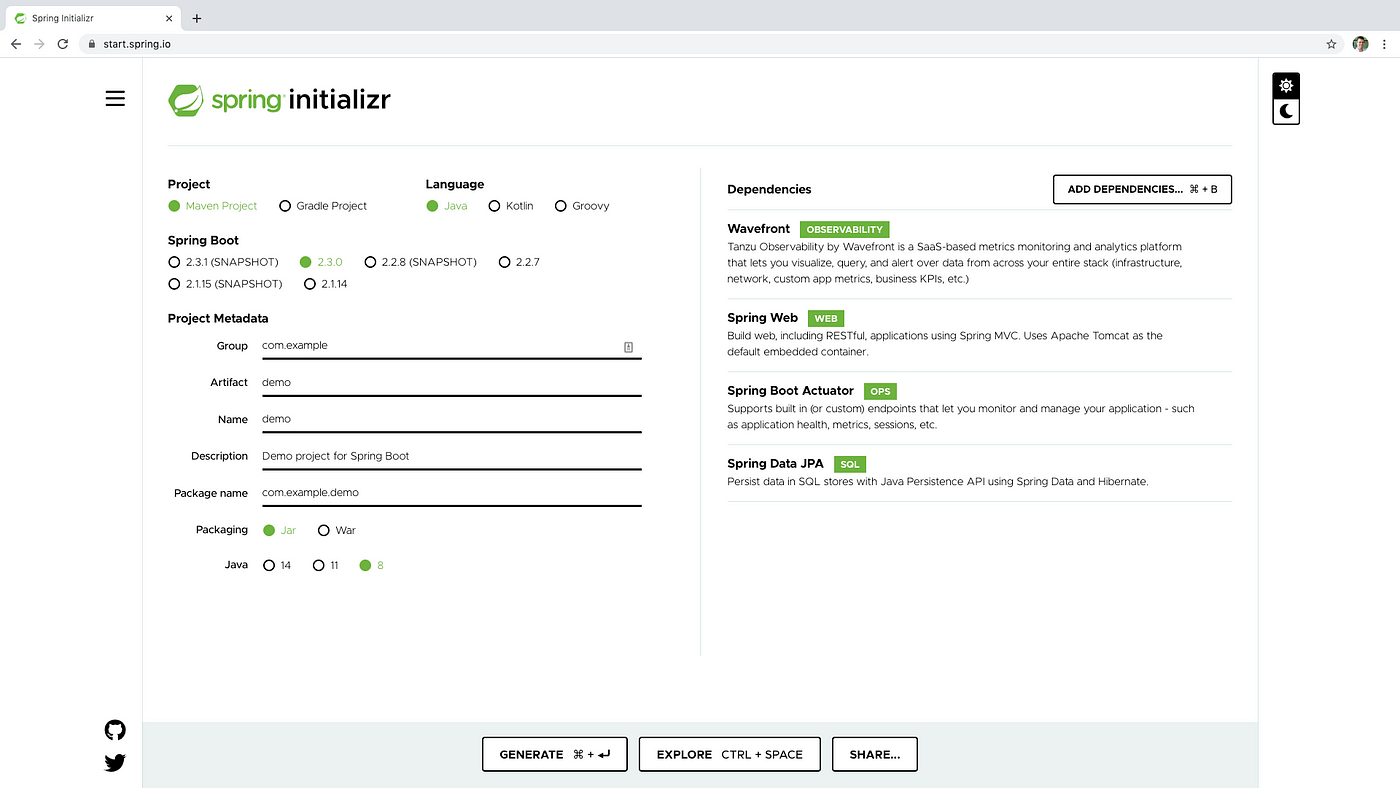
Task: Click the Package name input field
Action: pos(452,493)
